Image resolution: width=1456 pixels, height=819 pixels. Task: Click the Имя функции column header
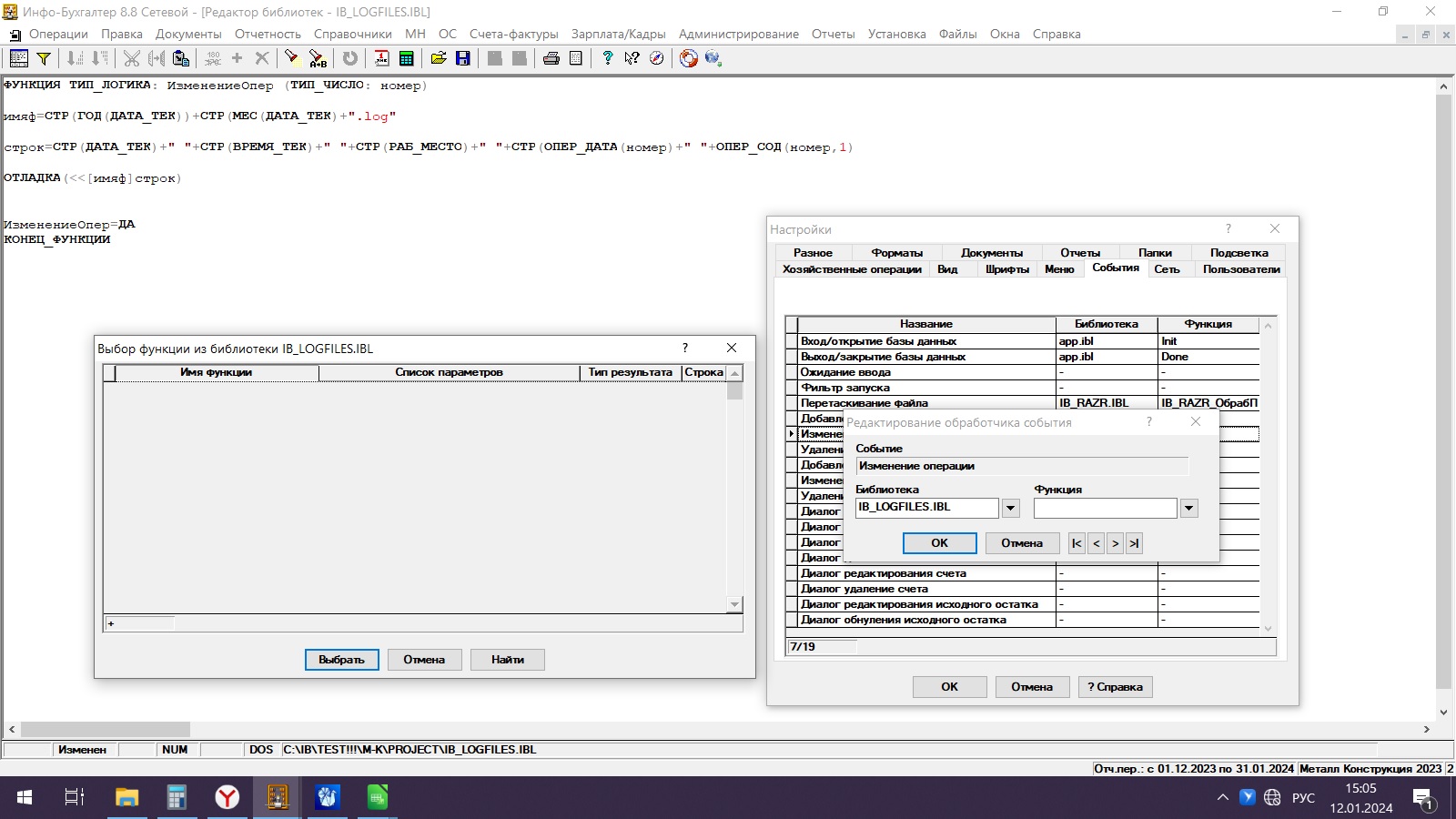point(217,373)
